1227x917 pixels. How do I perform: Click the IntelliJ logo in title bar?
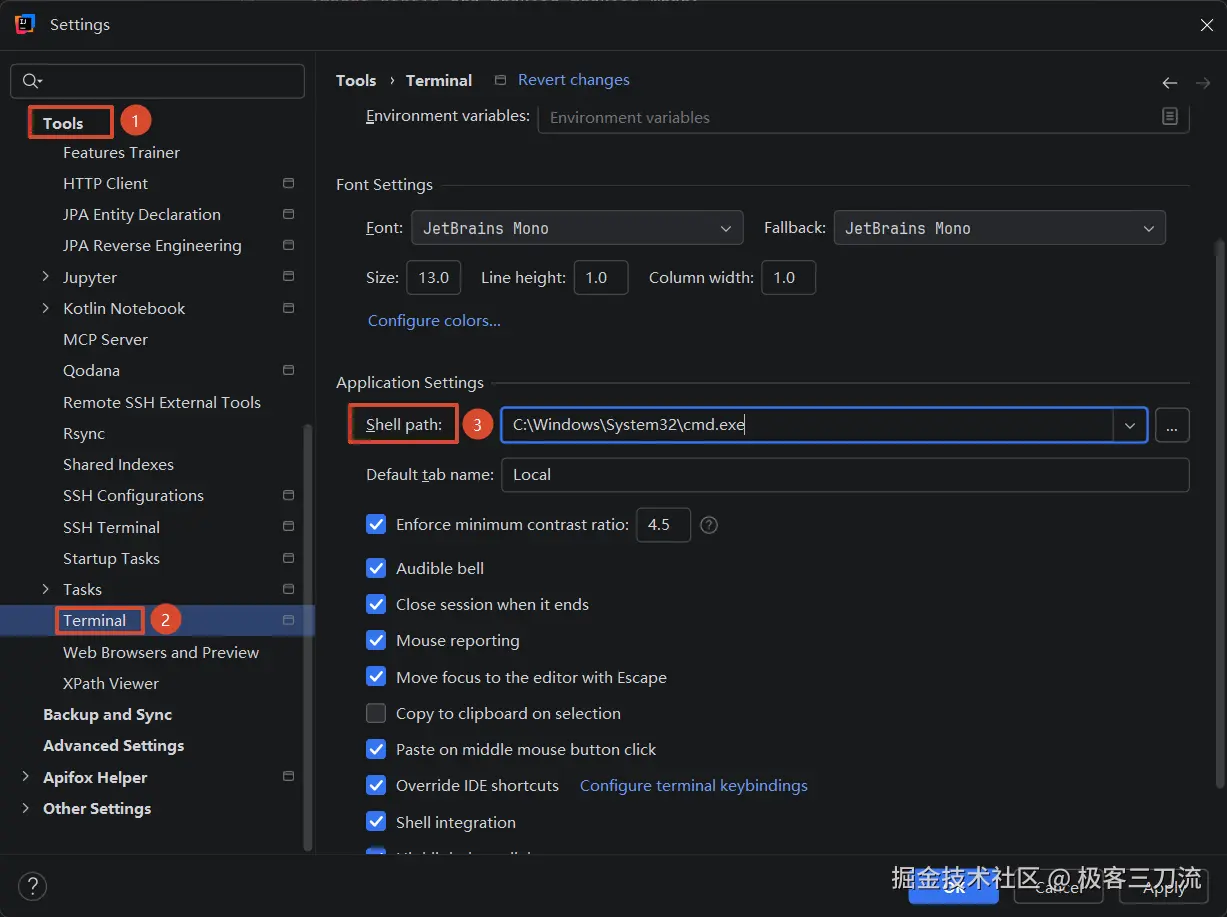point(25,24)
